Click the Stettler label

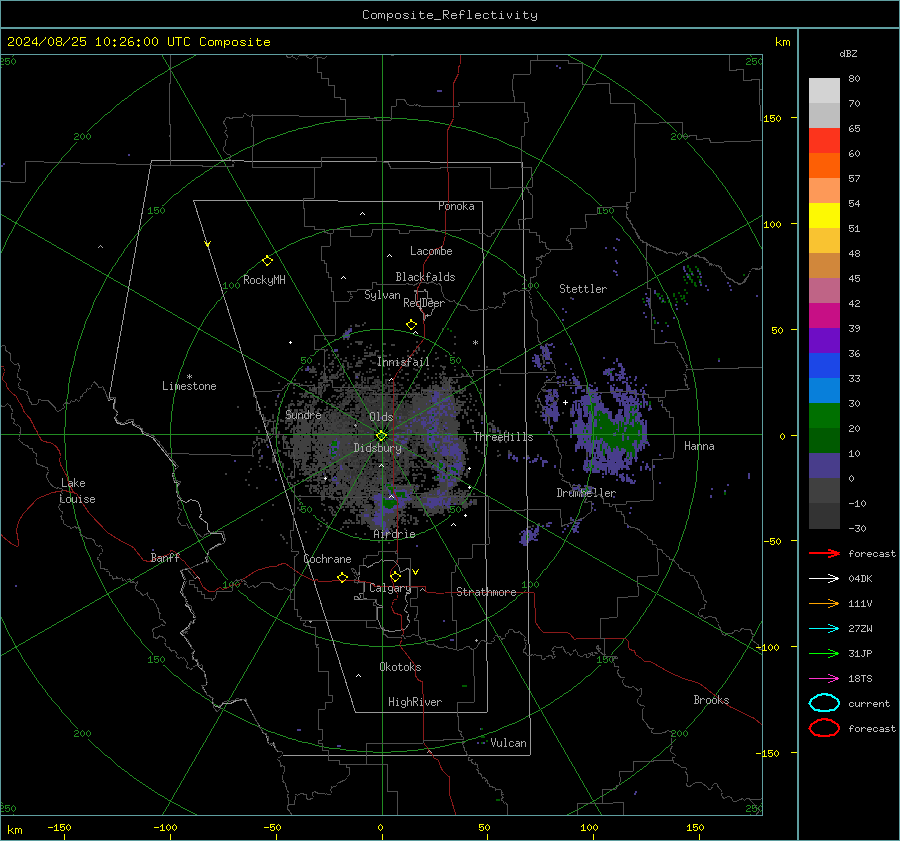[583, 289]
